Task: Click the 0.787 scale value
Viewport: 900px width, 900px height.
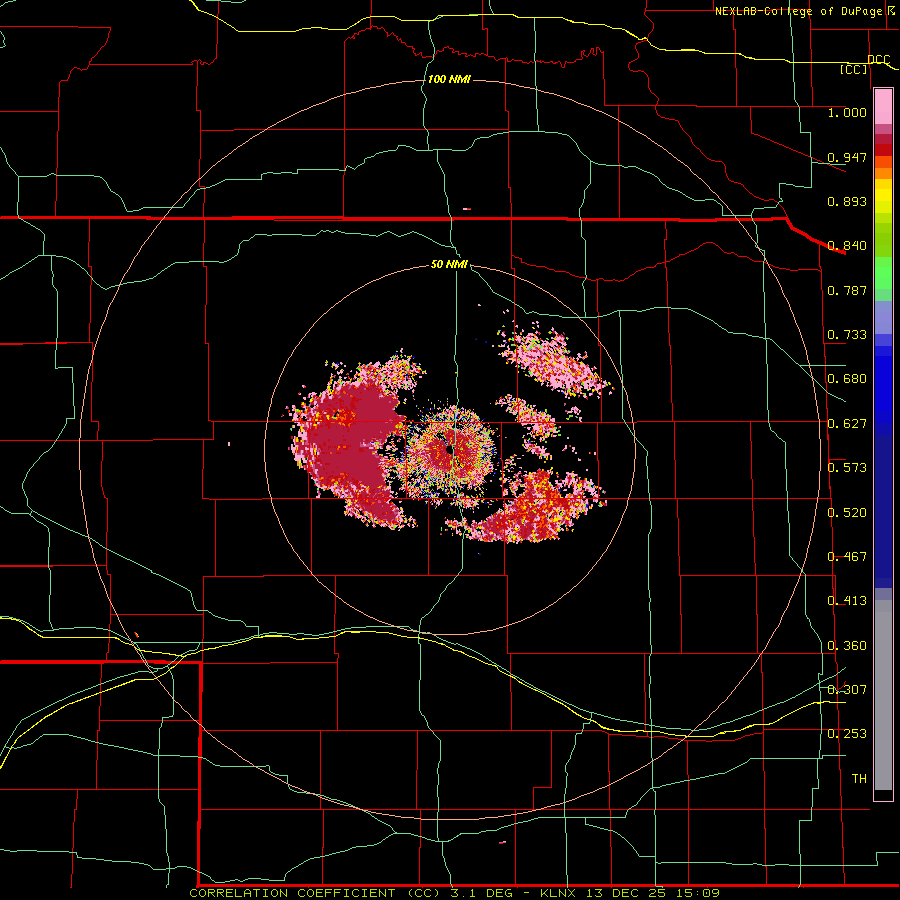Action: pos(847,290)
